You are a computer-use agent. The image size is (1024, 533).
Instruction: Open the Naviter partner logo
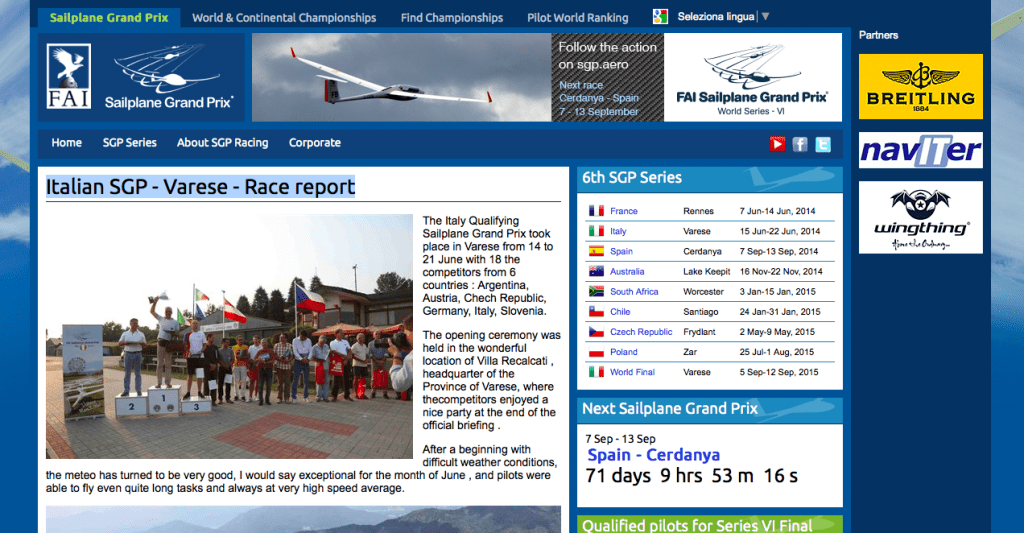(x=920, y=151)
